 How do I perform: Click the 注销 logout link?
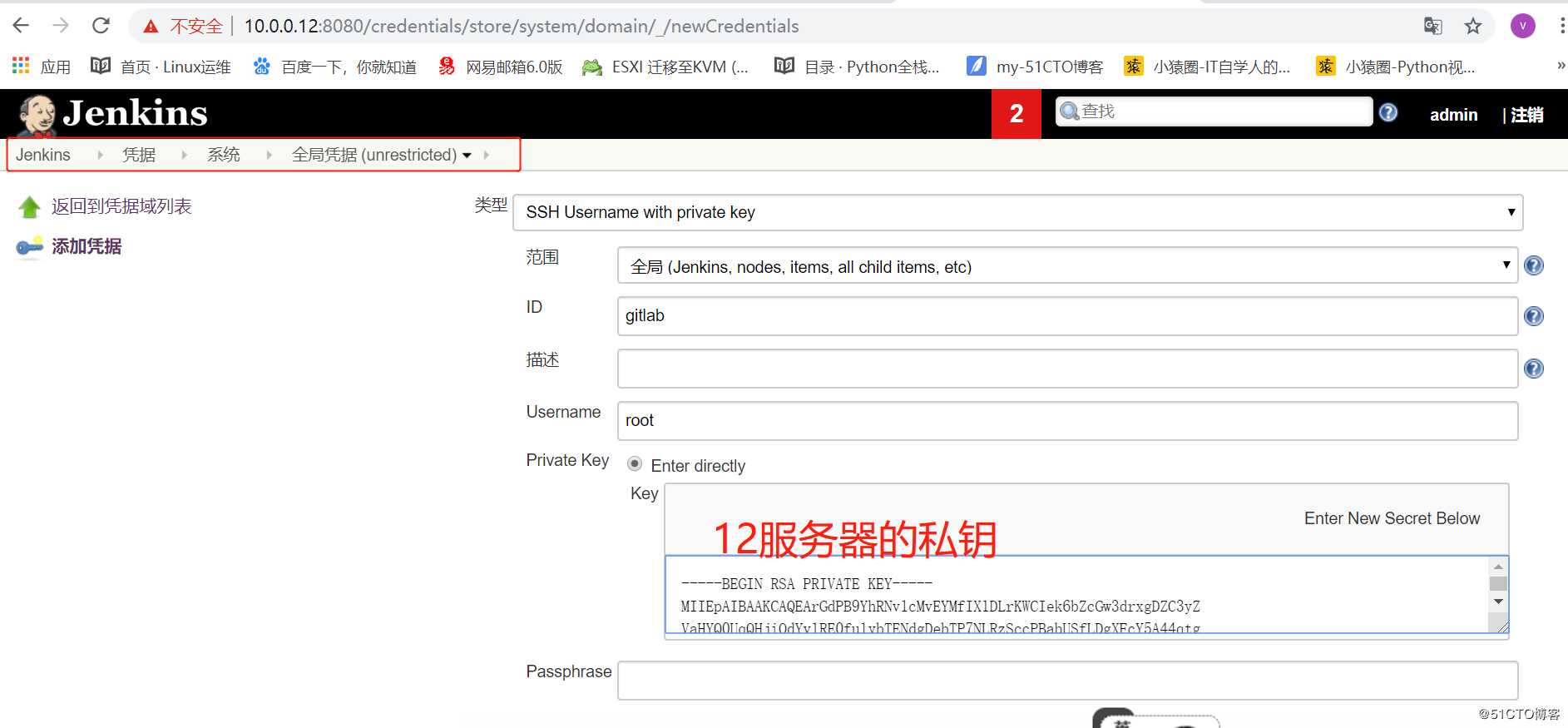coord(1527,115)
